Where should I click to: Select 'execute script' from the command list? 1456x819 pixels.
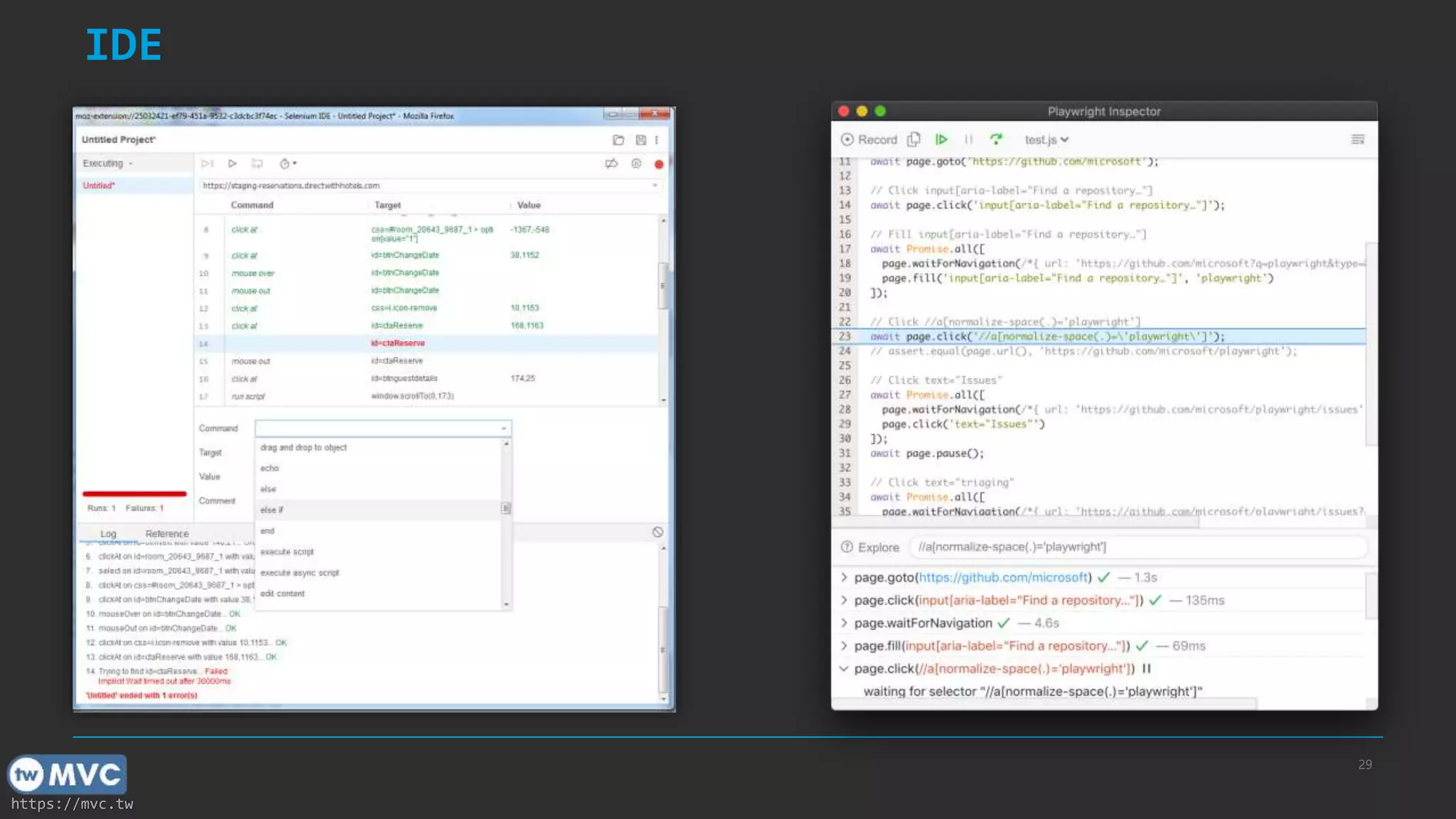pos(287,552)
